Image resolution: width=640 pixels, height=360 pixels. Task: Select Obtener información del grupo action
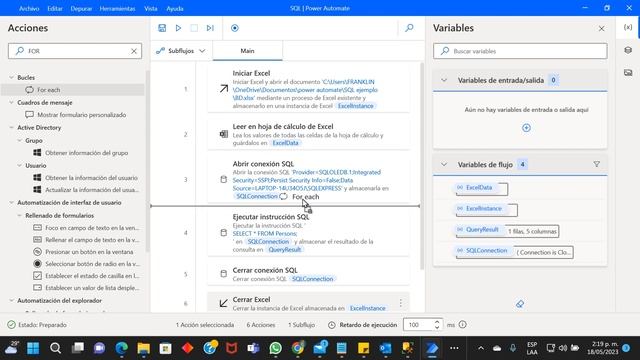(86, 153)
